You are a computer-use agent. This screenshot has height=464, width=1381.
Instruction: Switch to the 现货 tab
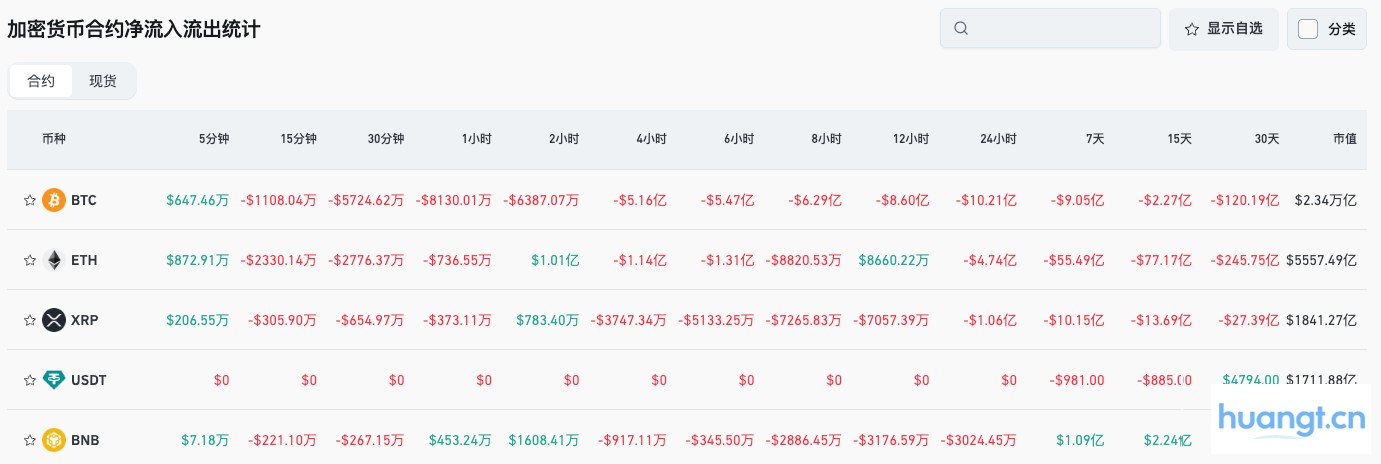(103, 81)
